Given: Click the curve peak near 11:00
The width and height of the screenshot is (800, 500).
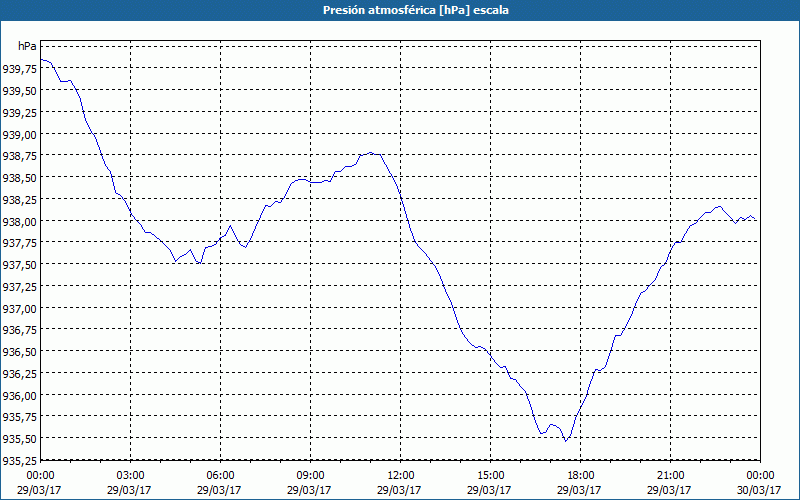Looking at the screenshot, I should pyautogui.click(x=371, y=153).
